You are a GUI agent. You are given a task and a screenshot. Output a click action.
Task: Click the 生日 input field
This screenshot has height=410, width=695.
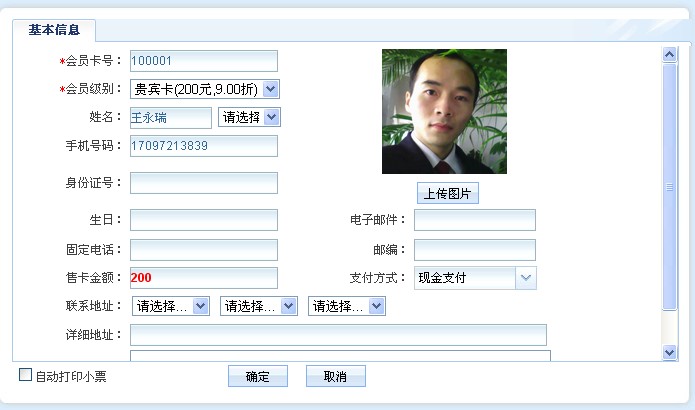(204, 220)
